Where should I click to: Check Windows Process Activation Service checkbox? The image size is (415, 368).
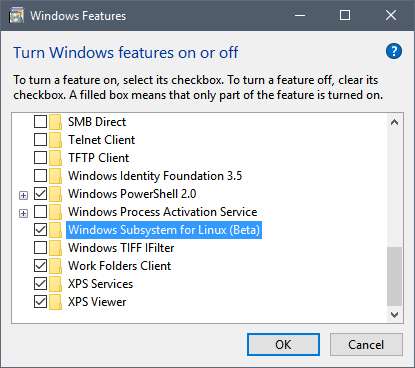pos(40,212)
